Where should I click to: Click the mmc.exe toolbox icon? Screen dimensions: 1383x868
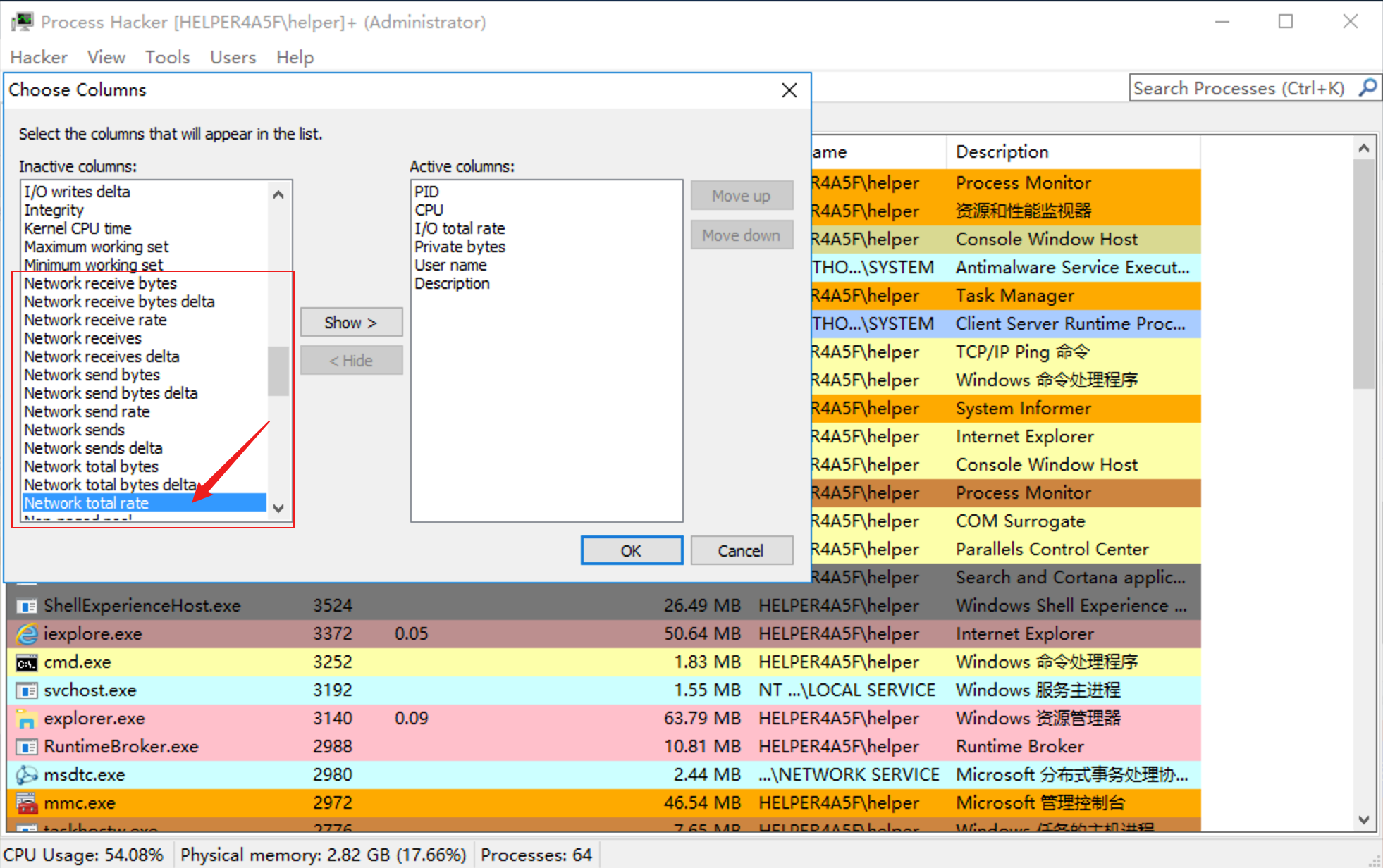[x=27, y=803]
